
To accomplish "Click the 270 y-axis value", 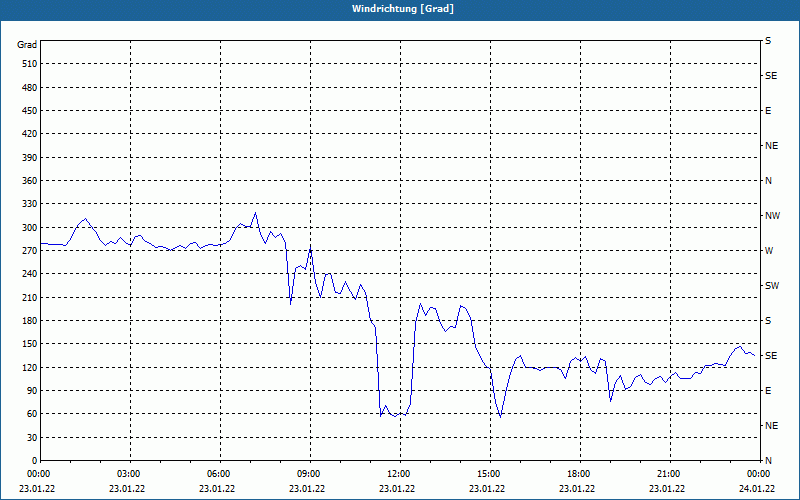I will point(30,251).
